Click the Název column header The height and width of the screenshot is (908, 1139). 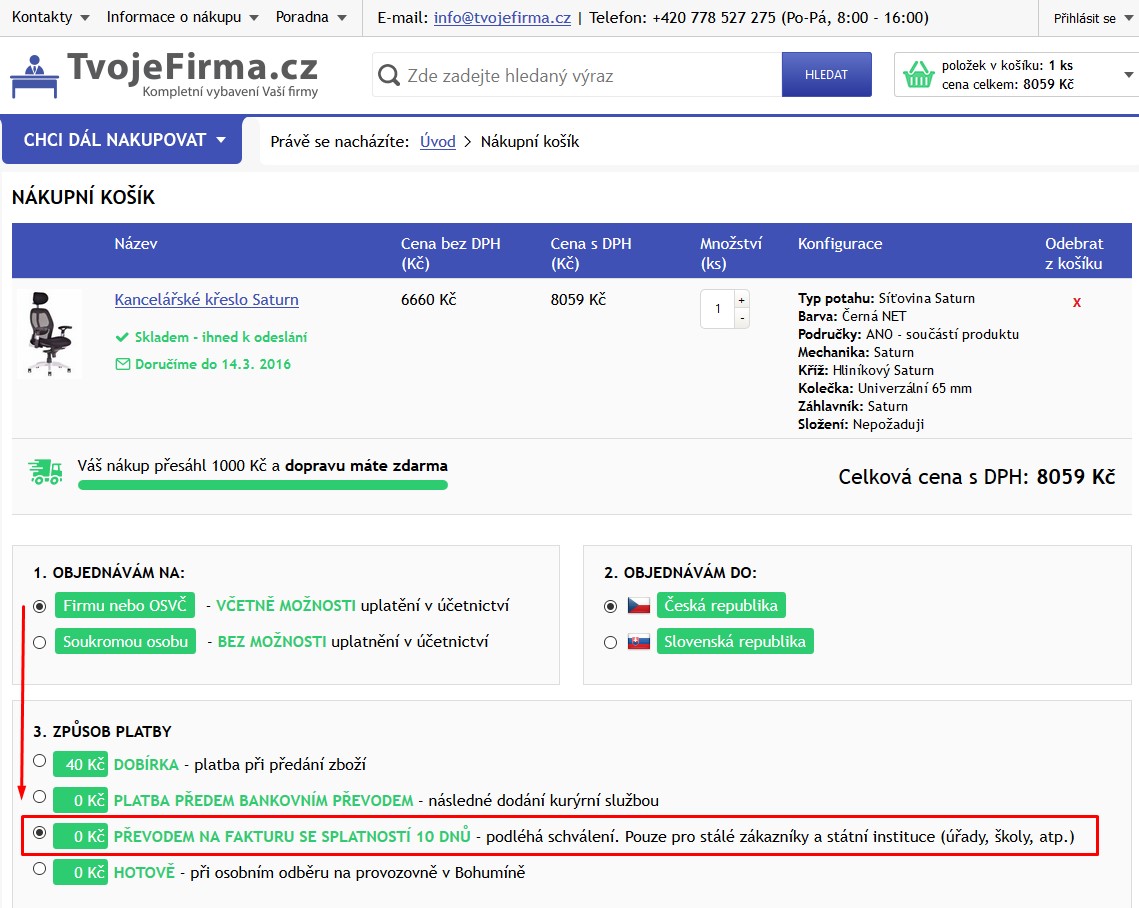tap(136, 244)
